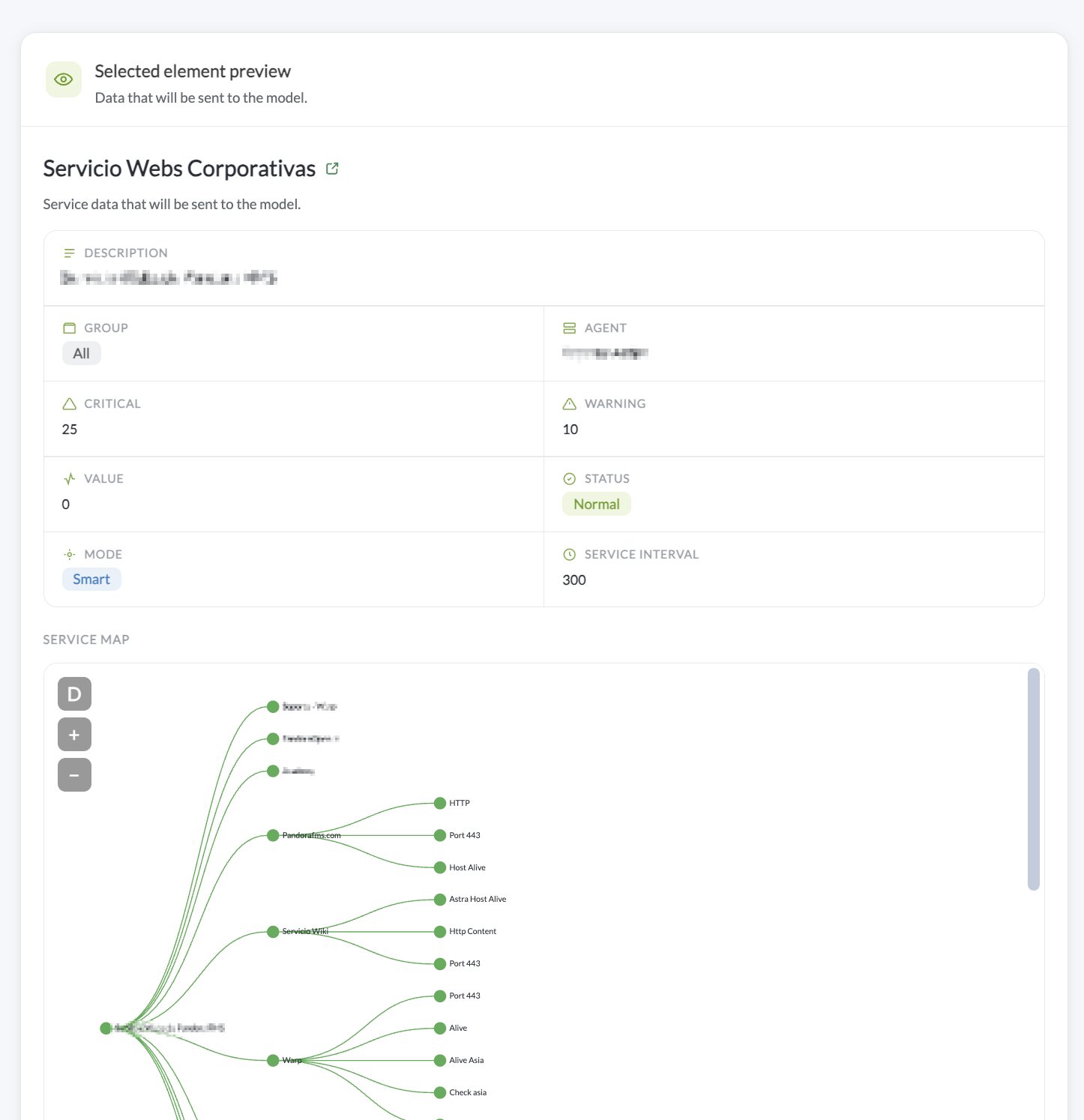Select the Http Content node
Viewport: 1084px width, 1120px height.
(x=440, y=932)
